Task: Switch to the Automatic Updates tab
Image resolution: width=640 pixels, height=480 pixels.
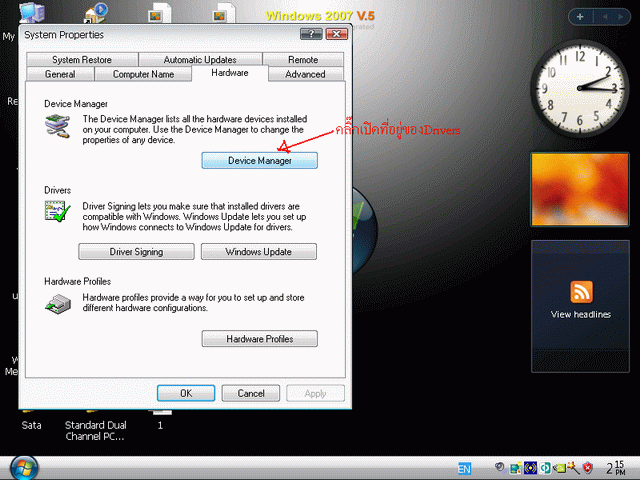Action: pos(200,60)
